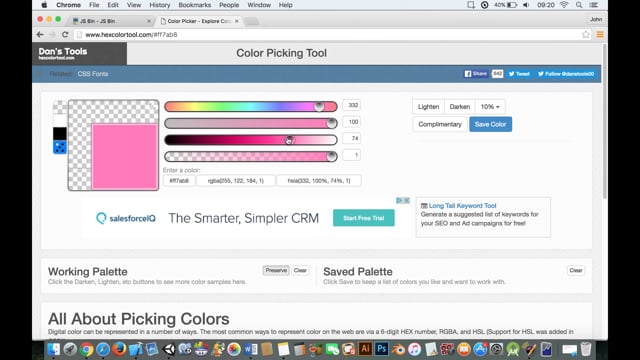
Task: Open Photoshop from the dock
Action: [x=382, y=349]
